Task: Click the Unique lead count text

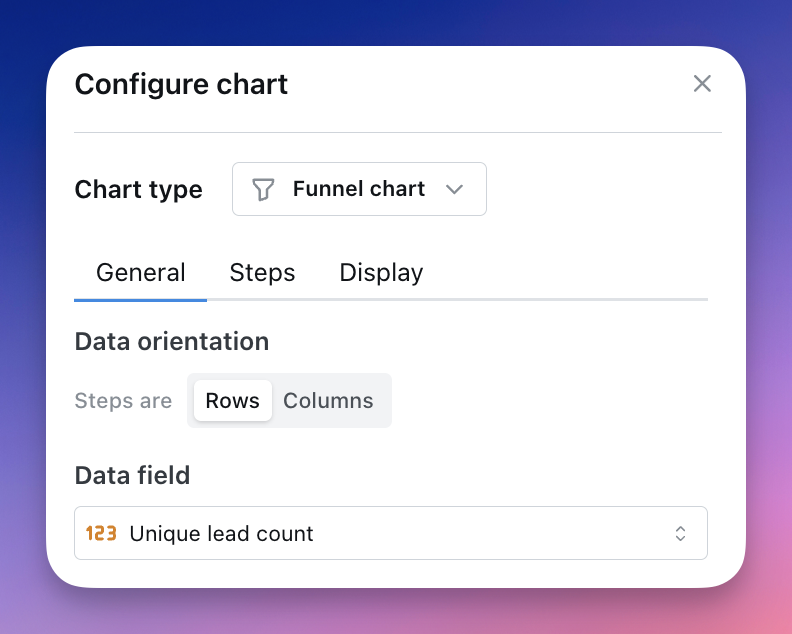Action: (221, 534)
